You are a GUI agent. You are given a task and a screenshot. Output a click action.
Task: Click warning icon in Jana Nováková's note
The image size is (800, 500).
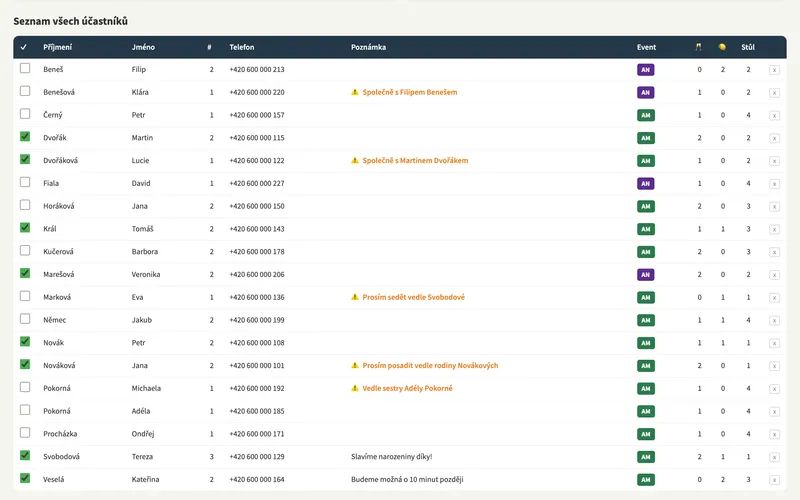355,365
